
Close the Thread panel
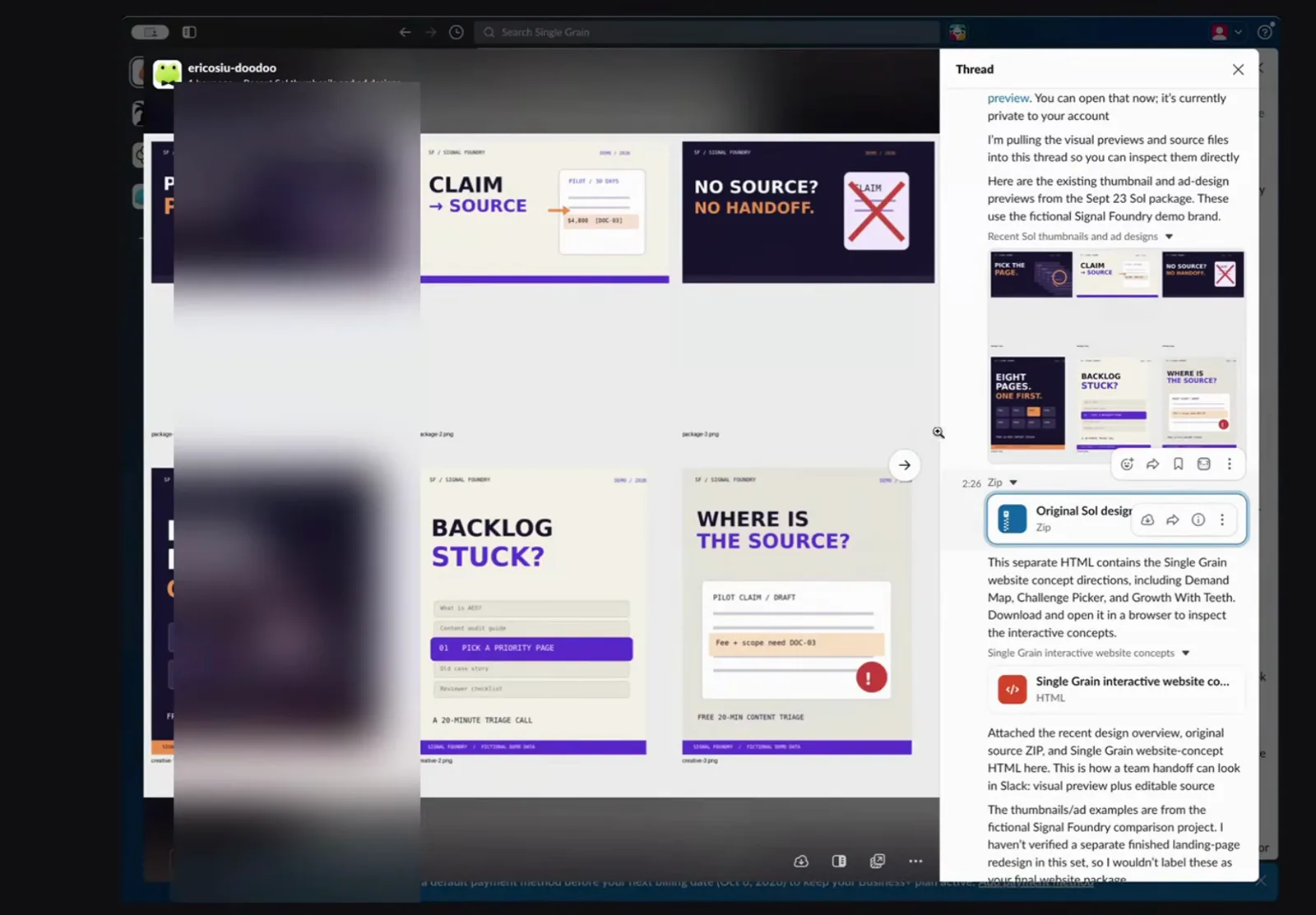click(1238, 70)
